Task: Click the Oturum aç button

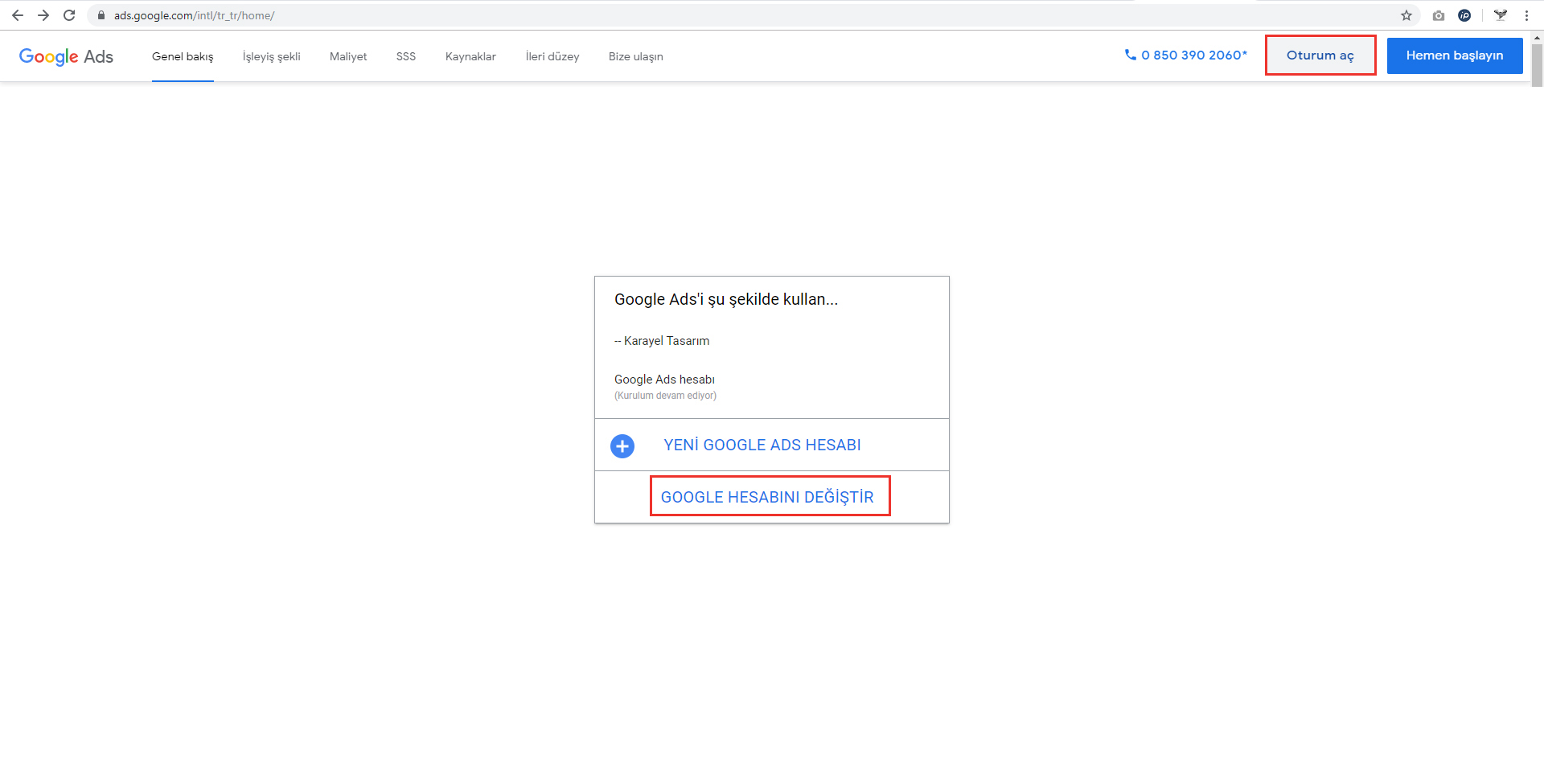Action: [x=1320, y=55]
